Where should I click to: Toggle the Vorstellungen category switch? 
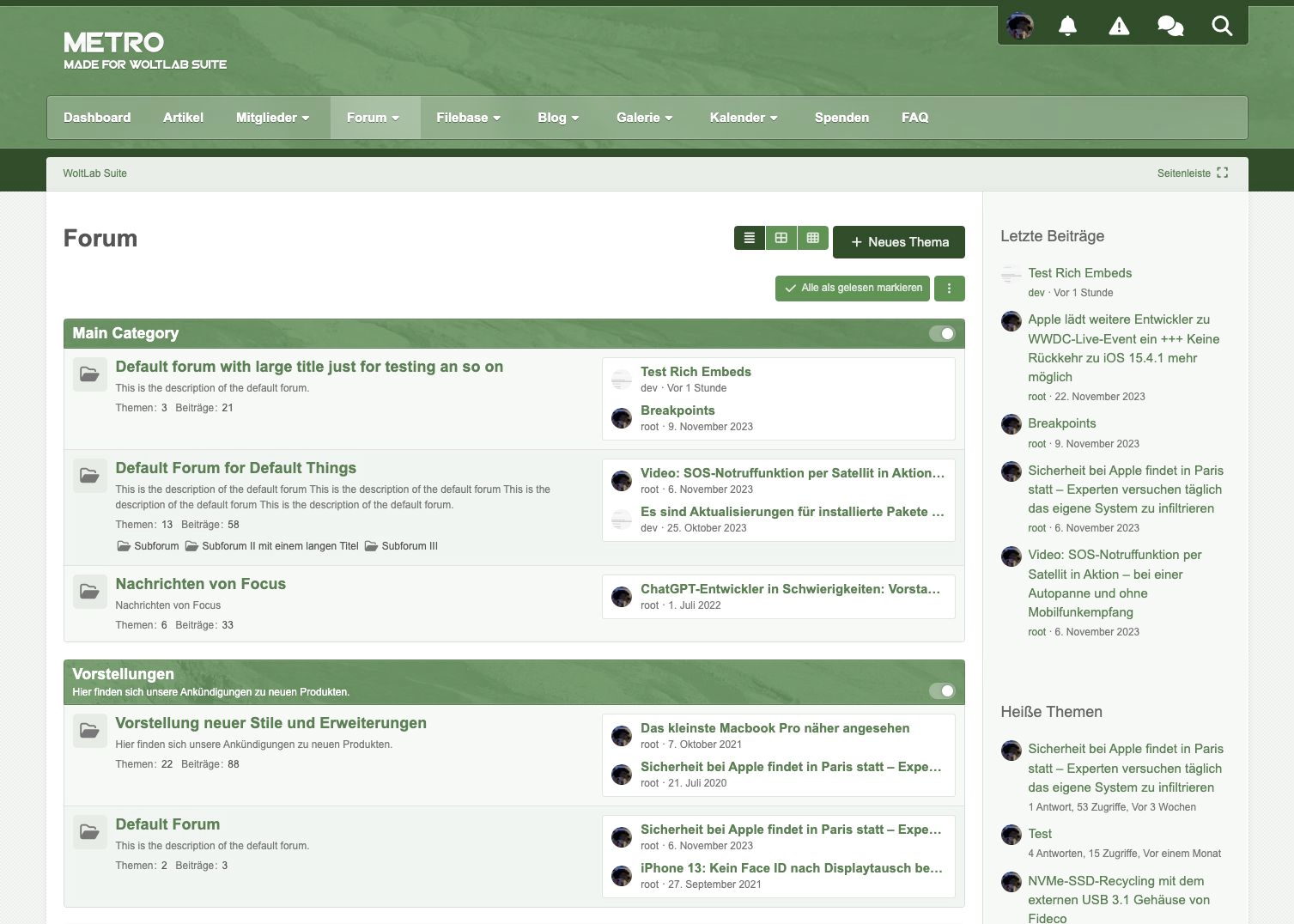pos(942,690)
